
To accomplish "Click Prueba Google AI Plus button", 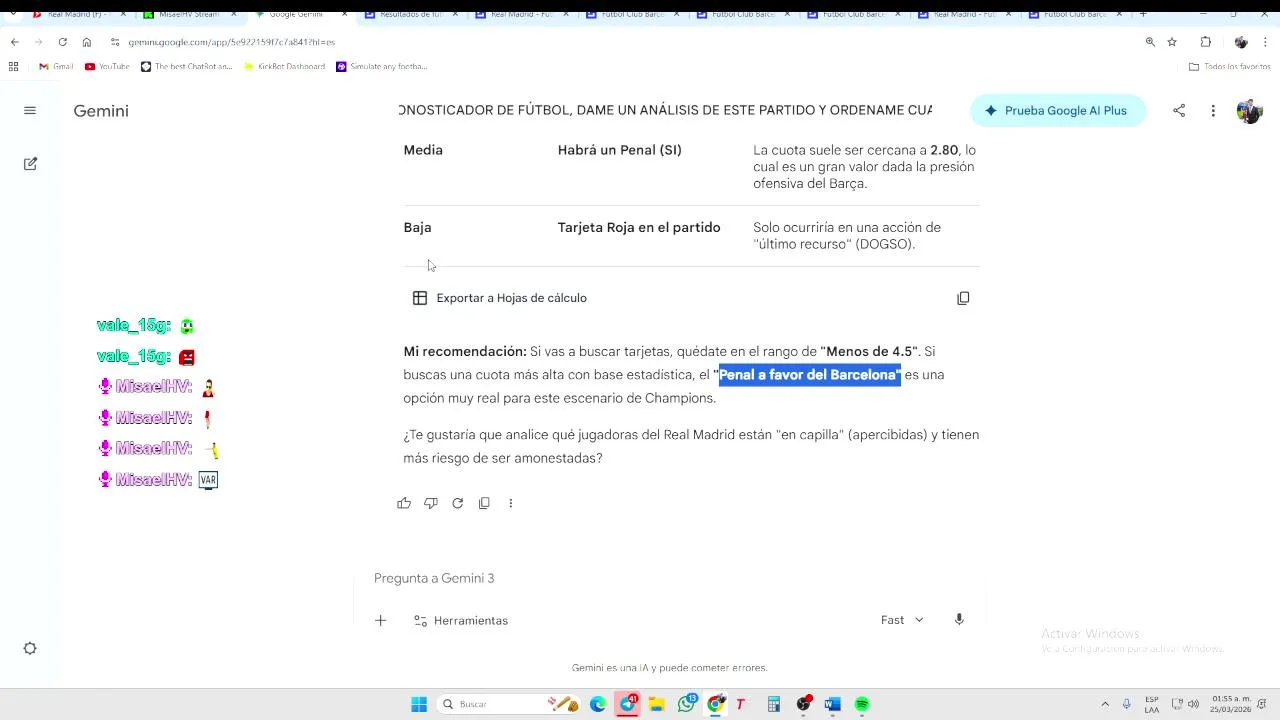I will 1057,111.
